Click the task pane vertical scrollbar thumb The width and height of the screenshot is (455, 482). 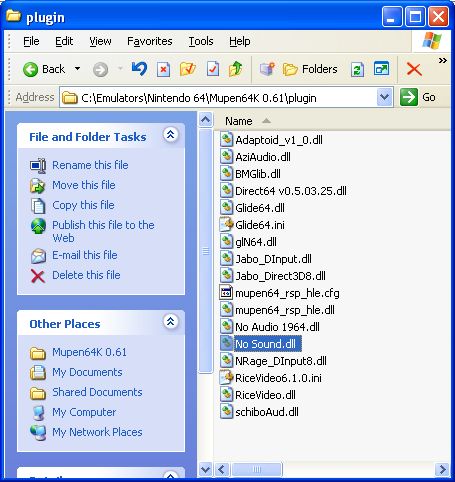206,251
